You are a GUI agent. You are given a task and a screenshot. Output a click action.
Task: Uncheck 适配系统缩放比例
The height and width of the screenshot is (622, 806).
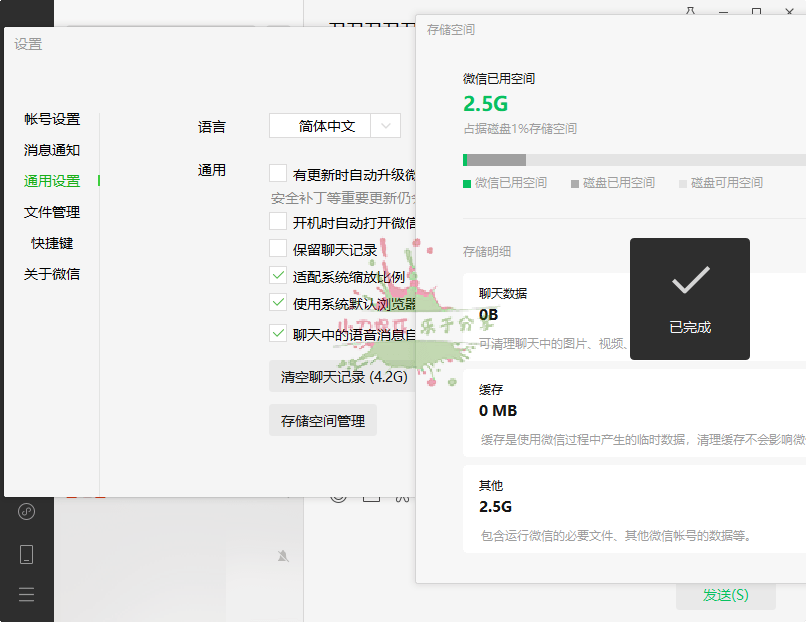[278, 277]
